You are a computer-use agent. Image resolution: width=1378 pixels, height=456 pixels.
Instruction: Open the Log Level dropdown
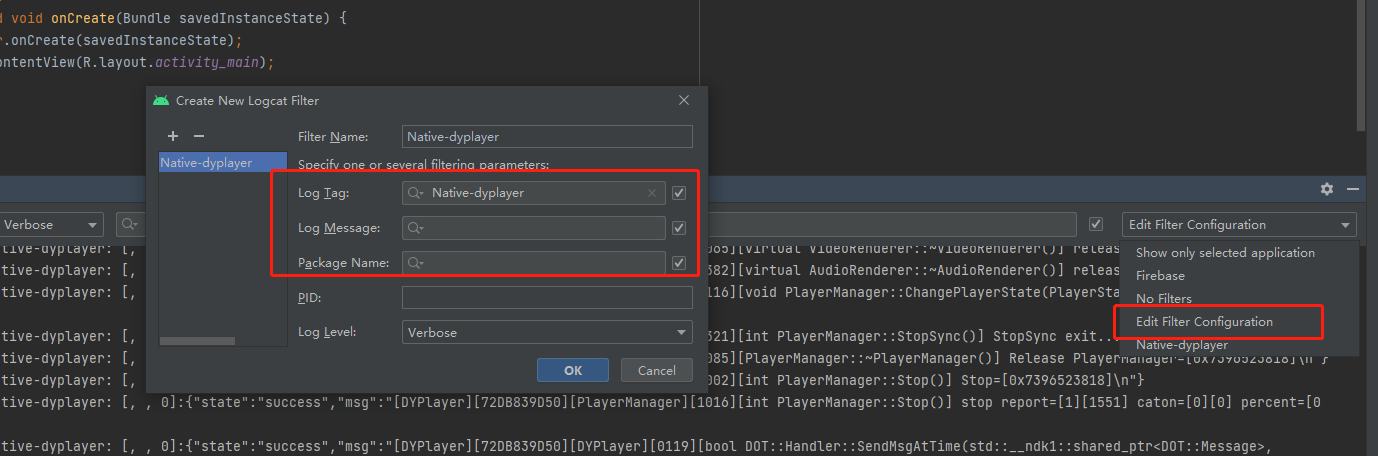(547, 332)
